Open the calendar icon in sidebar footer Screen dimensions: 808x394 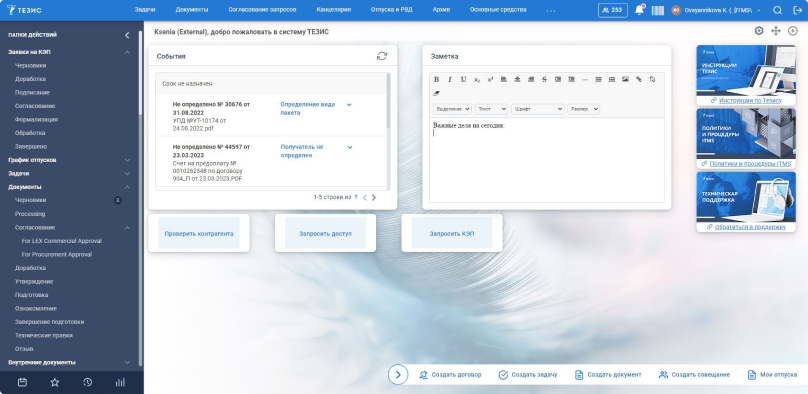[22, 383]
